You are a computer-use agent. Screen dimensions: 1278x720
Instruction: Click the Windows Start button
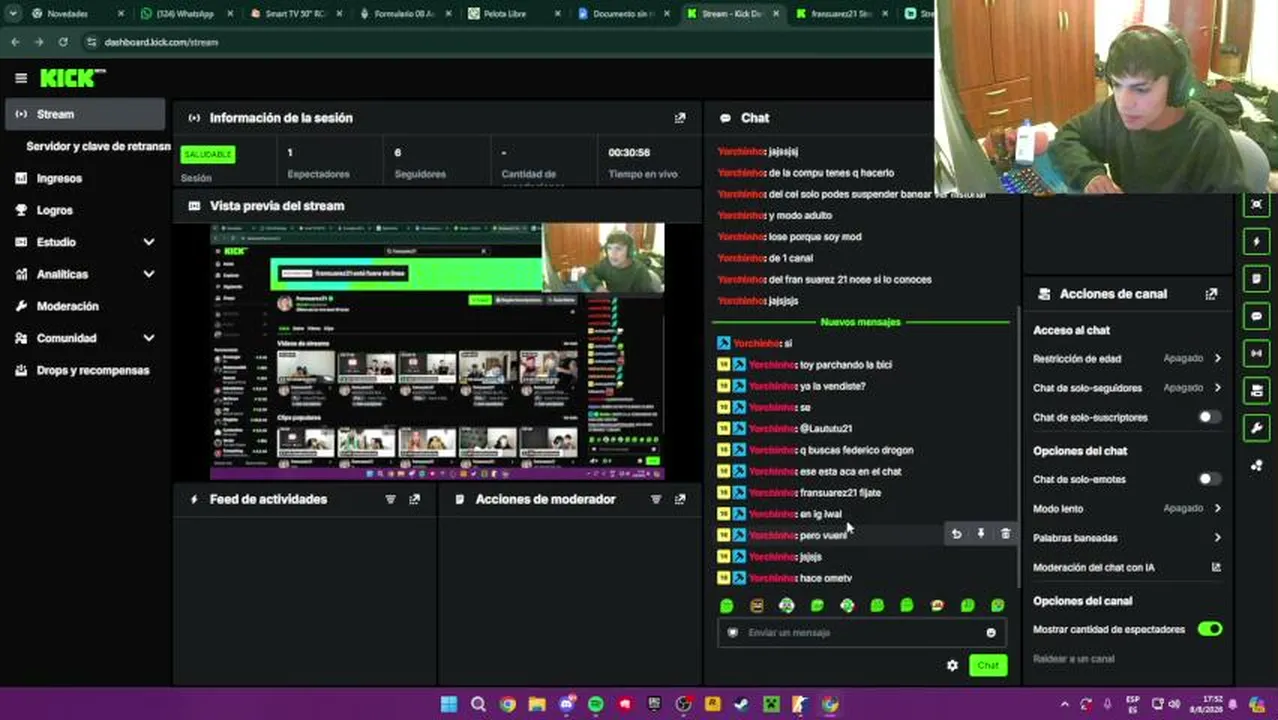click(x=449, y=704)
